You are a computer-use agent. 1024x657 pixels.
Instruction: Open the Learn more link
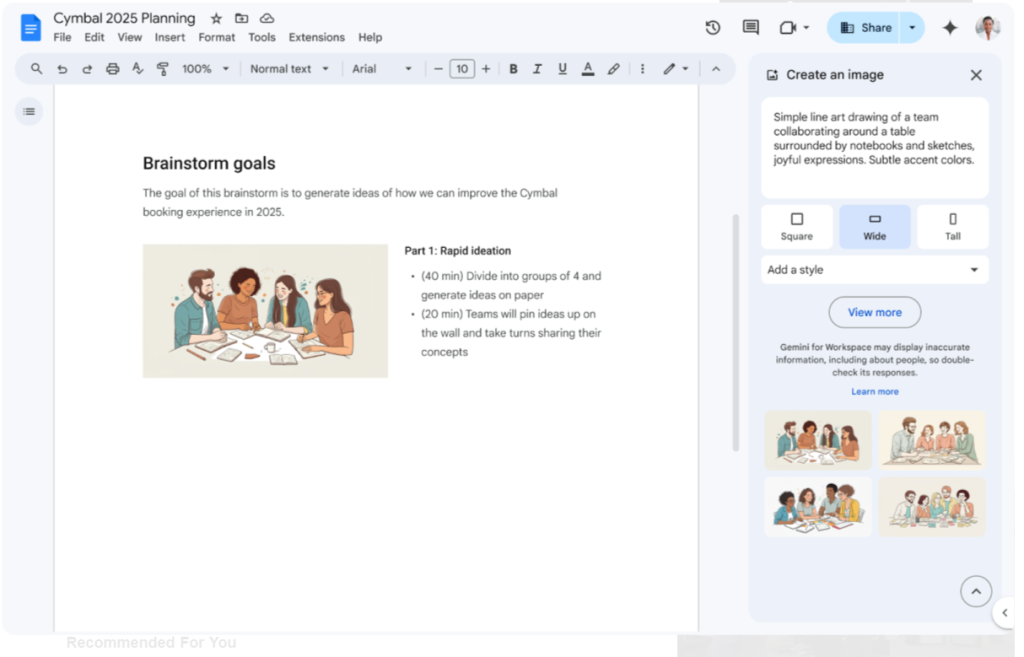point(874,391)
